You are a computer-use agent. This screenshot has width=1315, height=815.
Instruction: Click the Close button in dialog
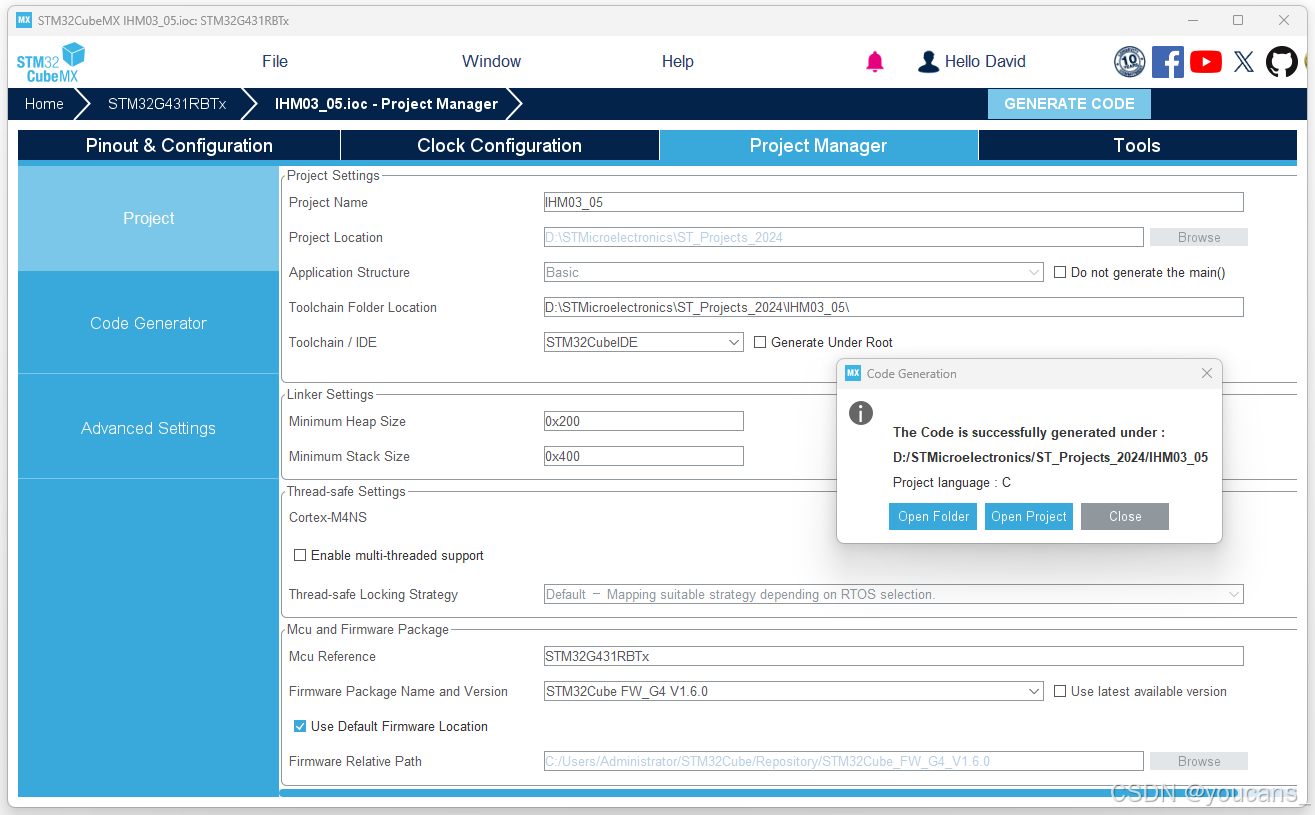click(1125, 516)
